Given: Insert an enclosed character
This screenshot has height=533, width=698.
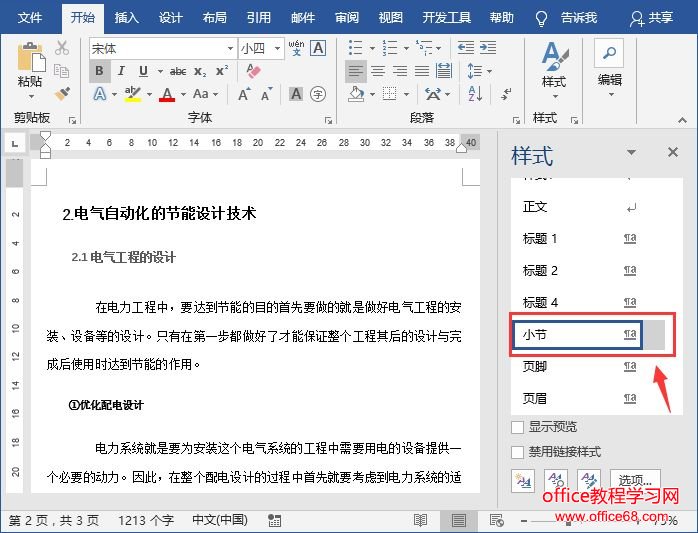Looking at the screenshot, I should click(x=317, y=94).
